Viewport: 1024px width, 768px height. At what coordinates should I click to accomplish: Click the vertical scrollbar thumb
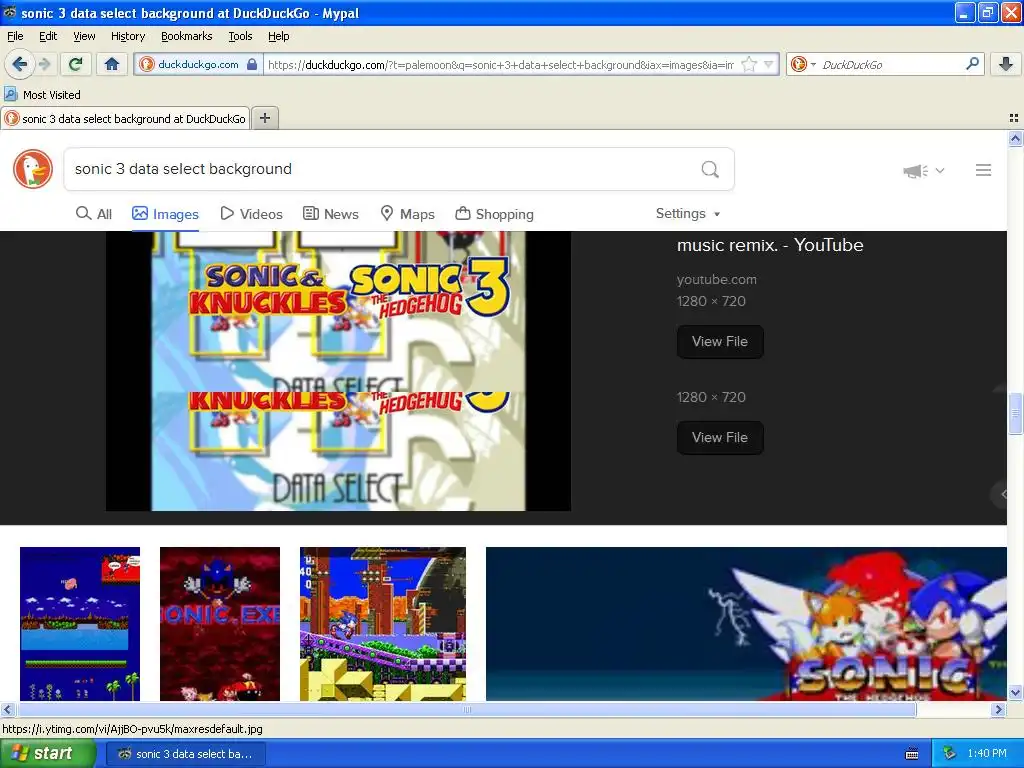(1015, 413)
